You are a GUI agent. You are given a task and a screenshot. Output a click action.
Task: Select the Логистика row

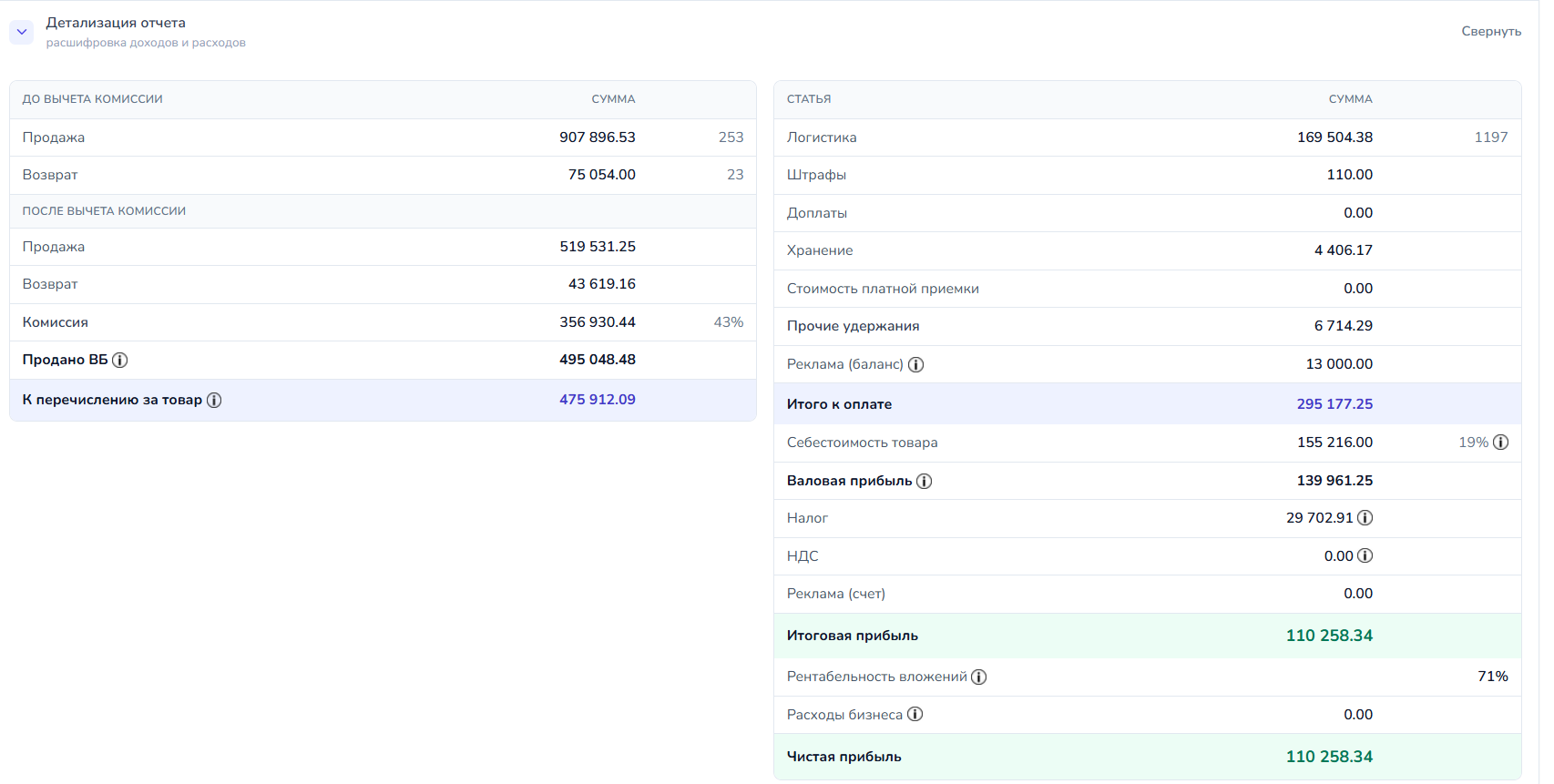coord(1148,137)
